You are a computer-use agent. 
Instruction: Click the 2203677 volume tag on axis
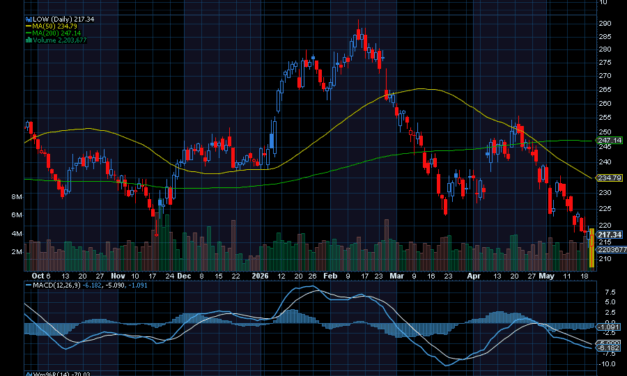pos(611,250)
